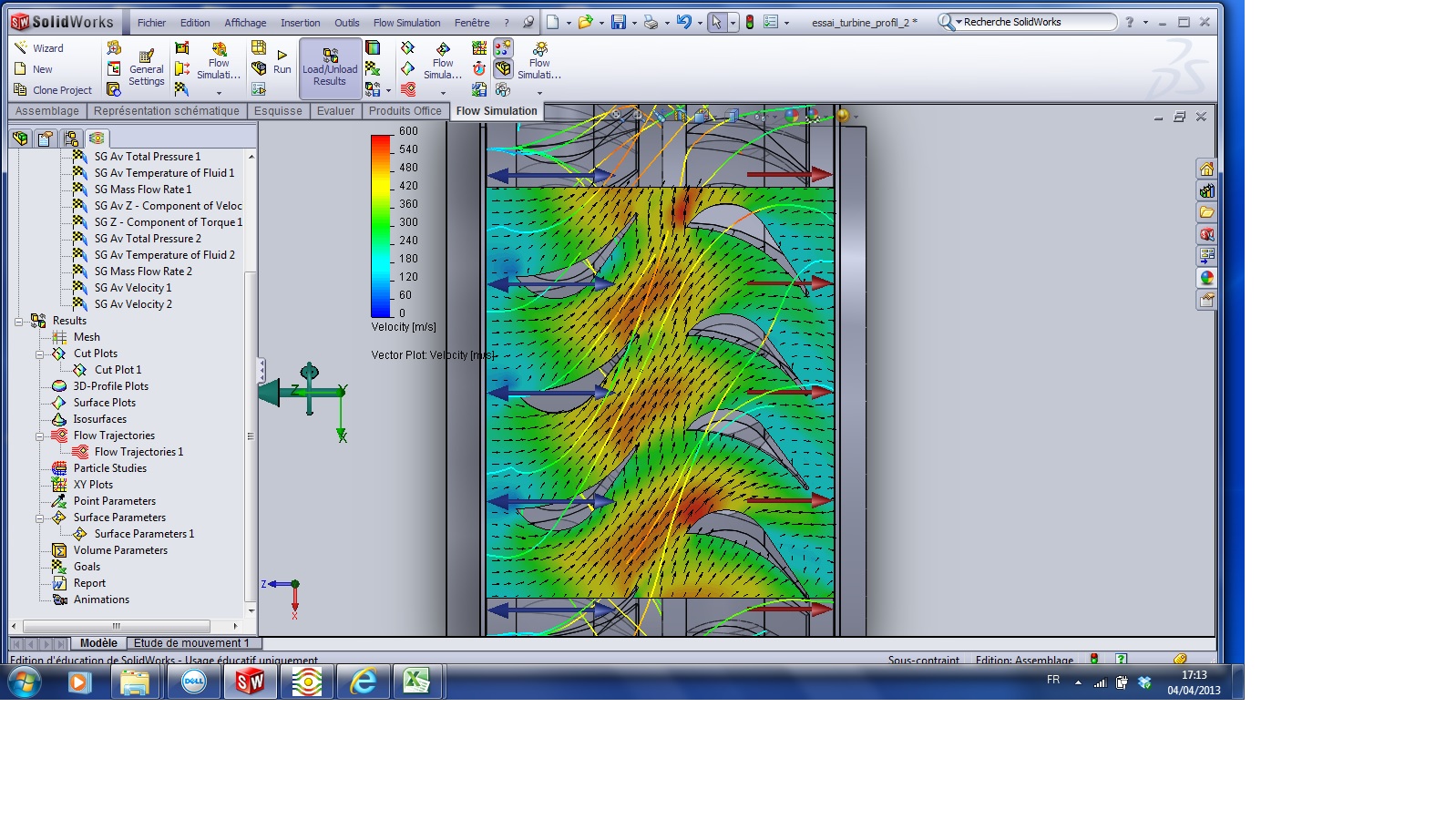Click the Save disk icon
Screen dimensions: 1456x820
(618, 23)
